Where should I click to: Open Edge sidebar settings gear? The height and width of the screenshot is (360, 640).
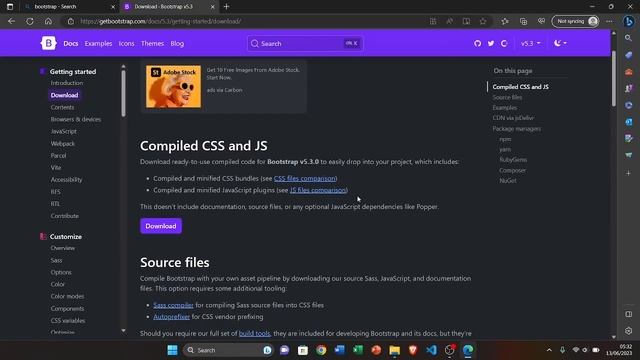click(629, 331)
